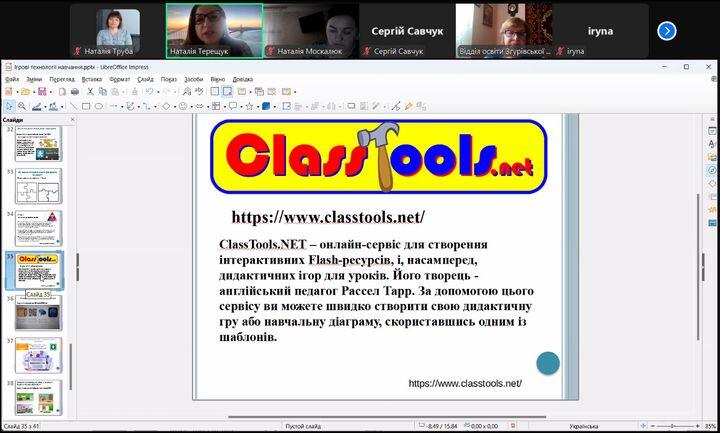Viewport: 720px width, 433px height.
Task: Click the Cut scissors icon
Action: (90, 92)
